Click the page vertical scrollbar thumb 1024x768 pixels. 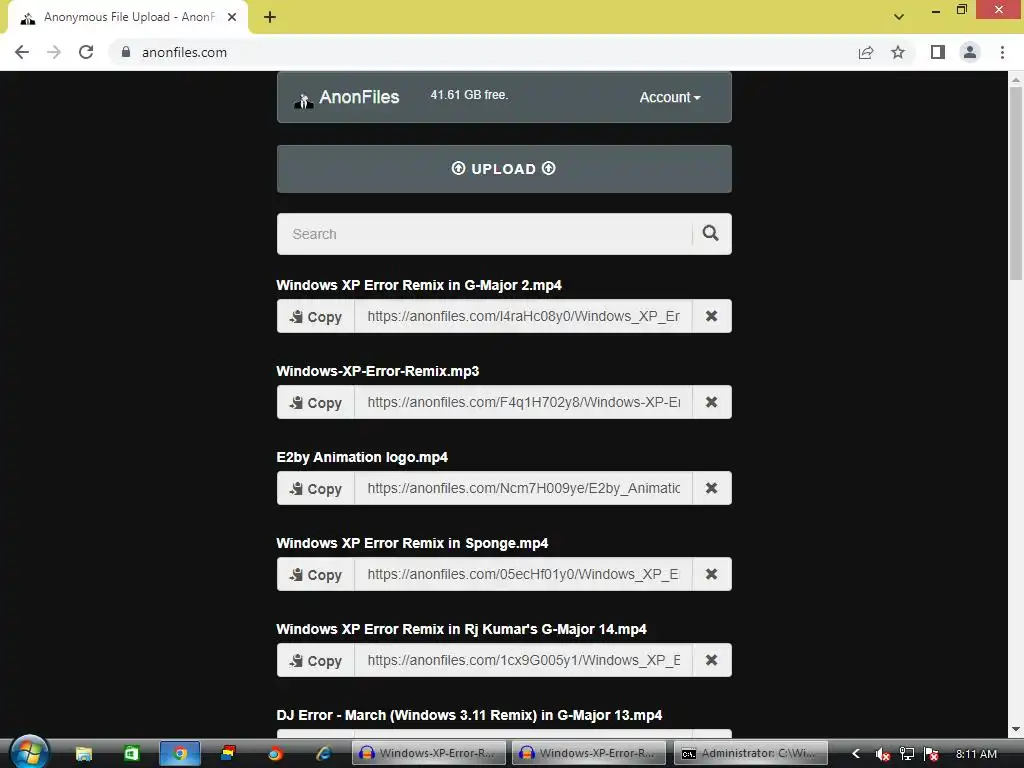(1016, 183)
